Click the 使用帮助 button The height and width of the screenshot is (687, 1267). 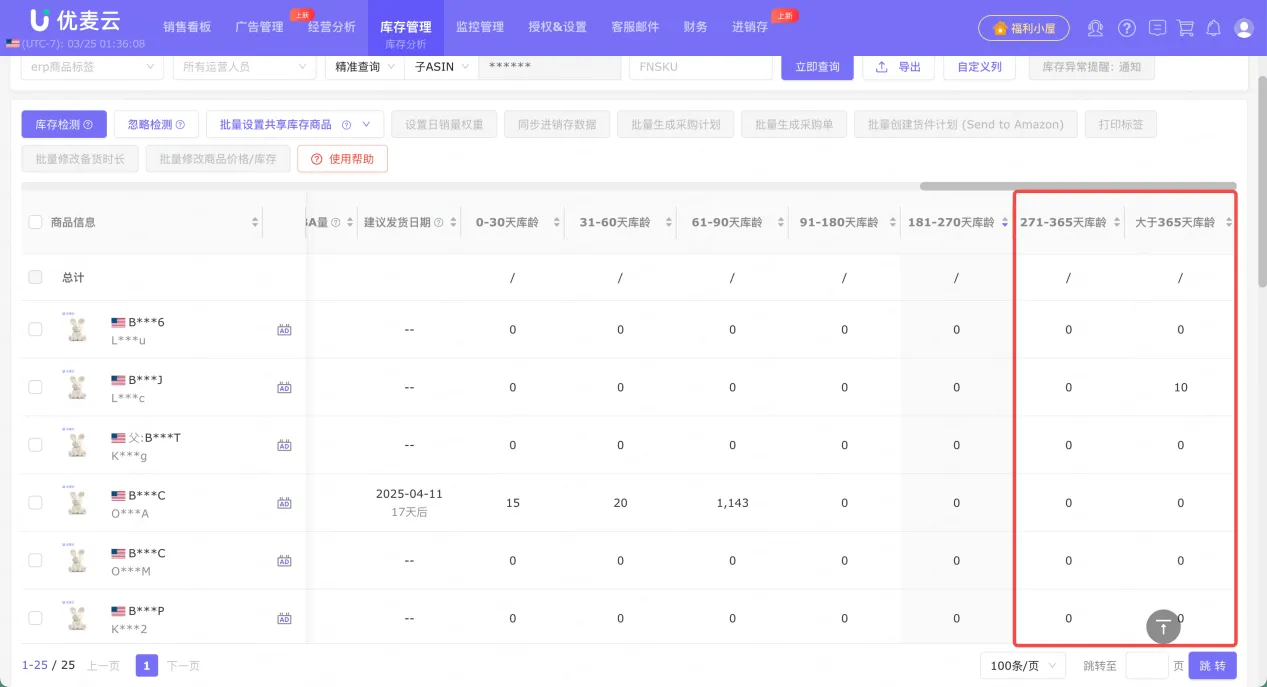[343, 159]
